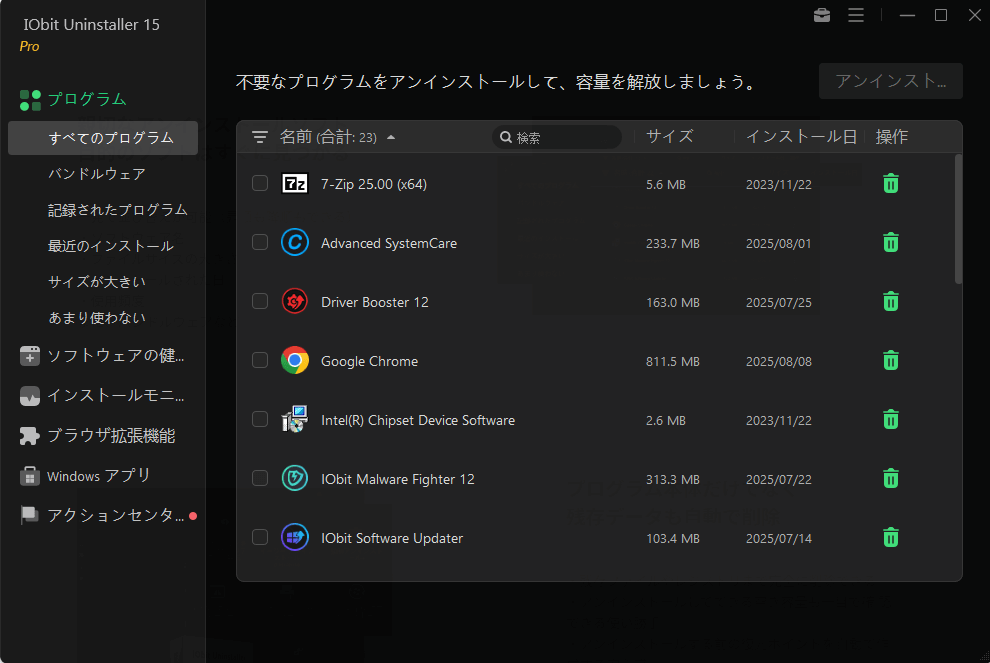Click the filter icon beside 名前 header

coord(259,137)
